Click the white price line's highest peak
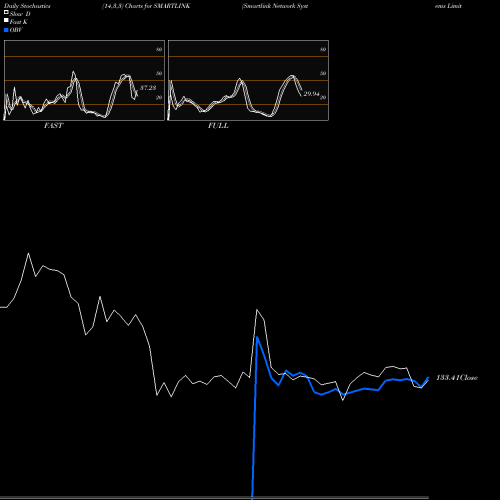The height and width of the screenshot is (500, 500). 28,254
